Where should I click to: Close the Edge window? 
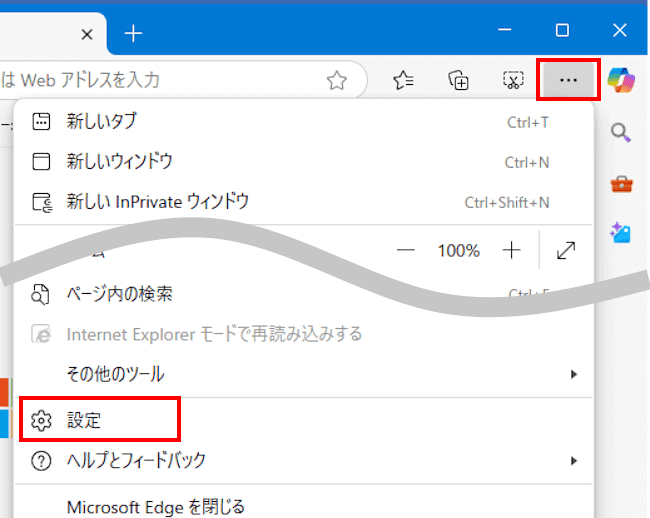coord(620,30)
